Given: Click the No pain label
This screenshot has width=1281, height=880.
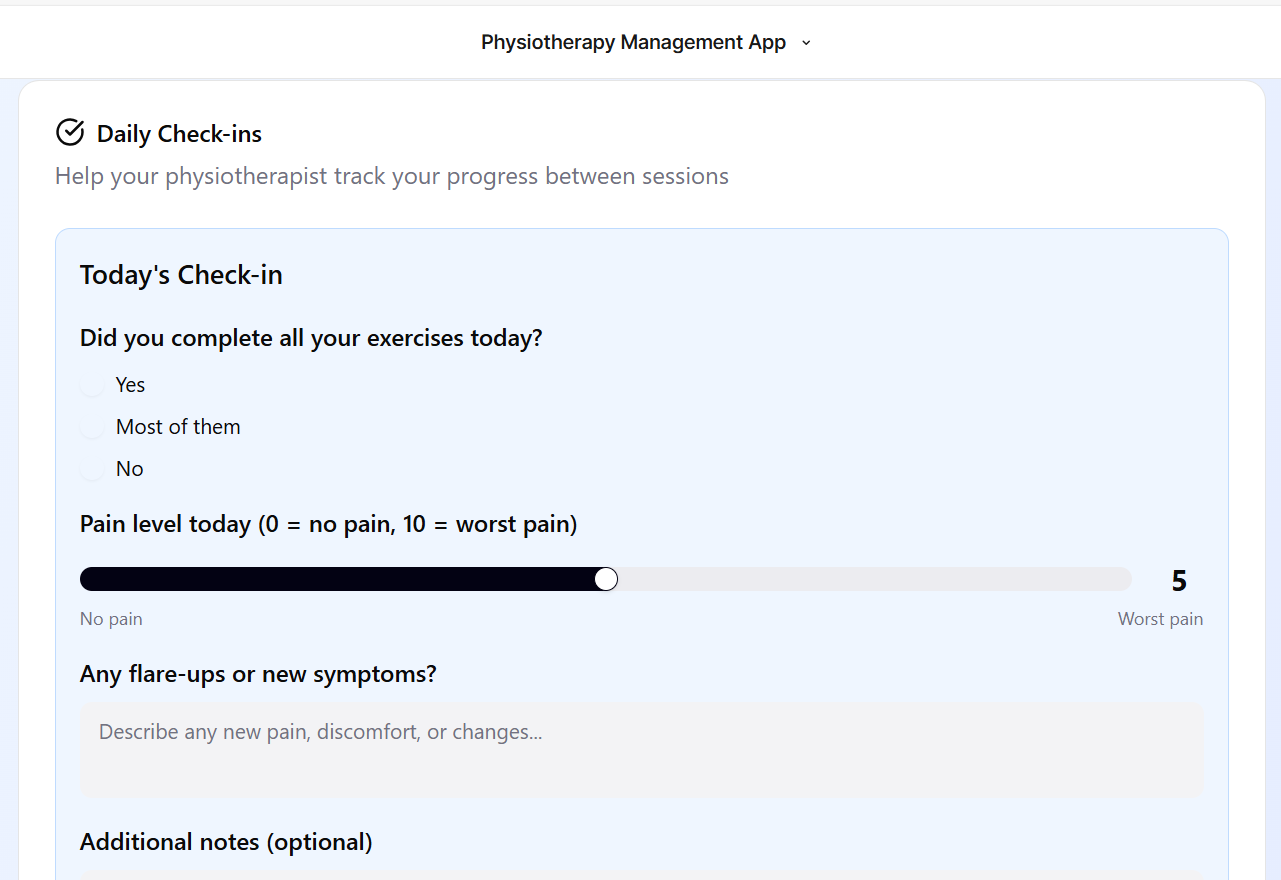Looking at the screenshot, I should [x=111, y=618].
